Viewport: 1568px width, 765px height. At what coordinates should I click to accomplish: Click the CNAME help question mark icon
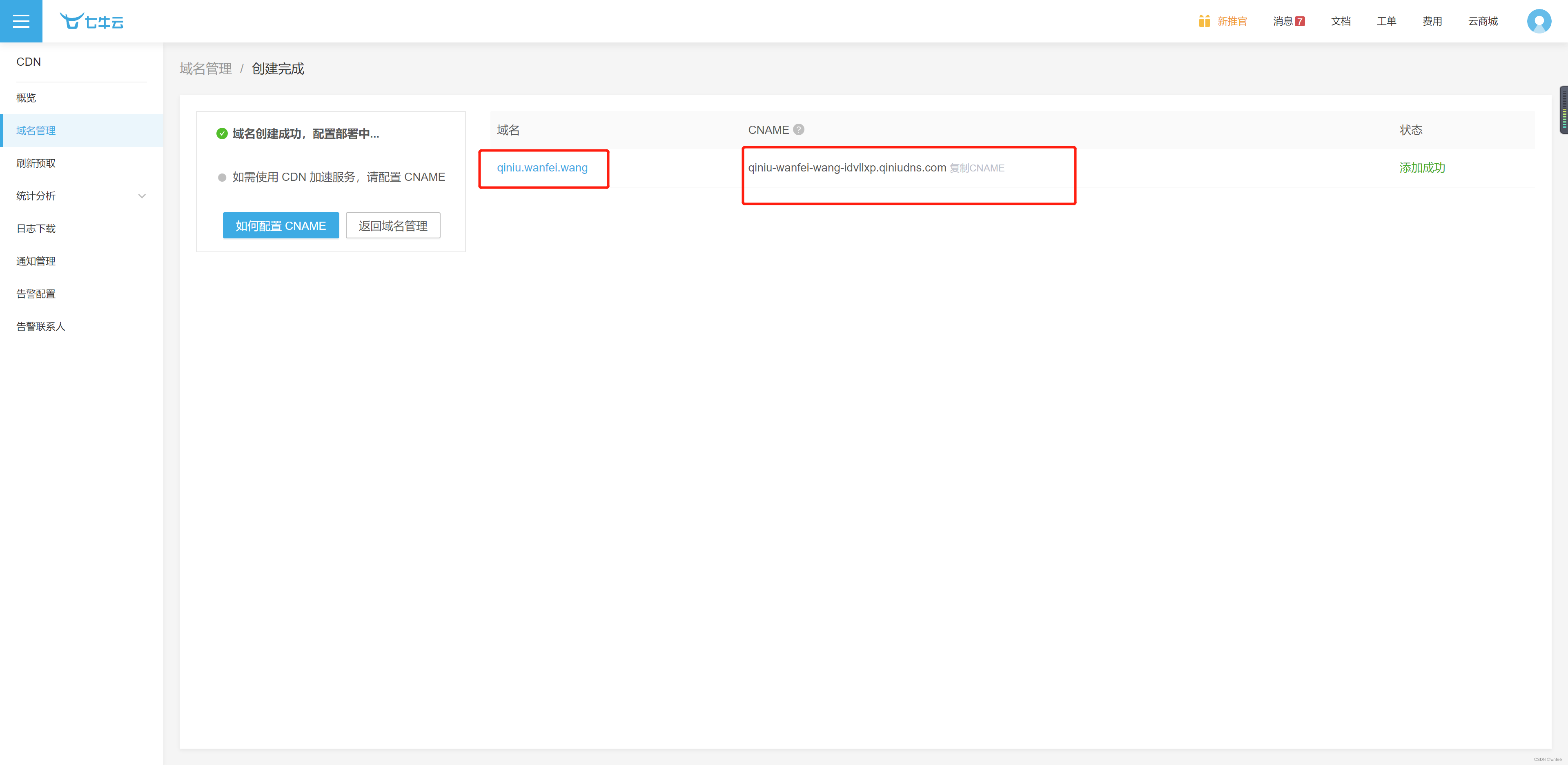799,130
